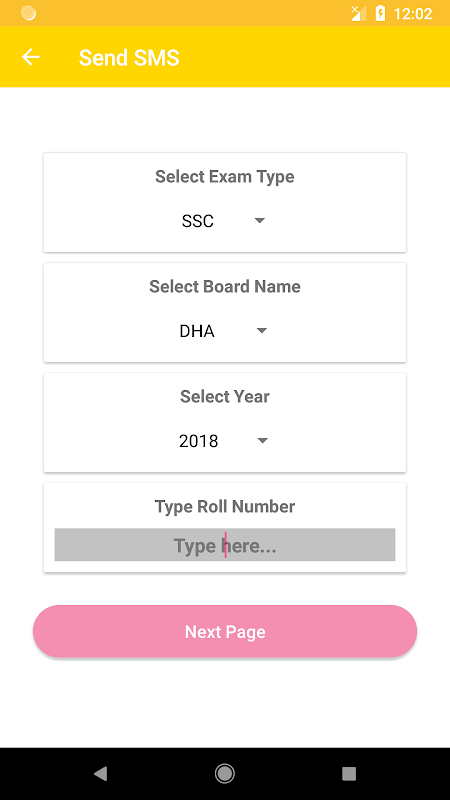Tap the Select Board Name label

point(225,287)
